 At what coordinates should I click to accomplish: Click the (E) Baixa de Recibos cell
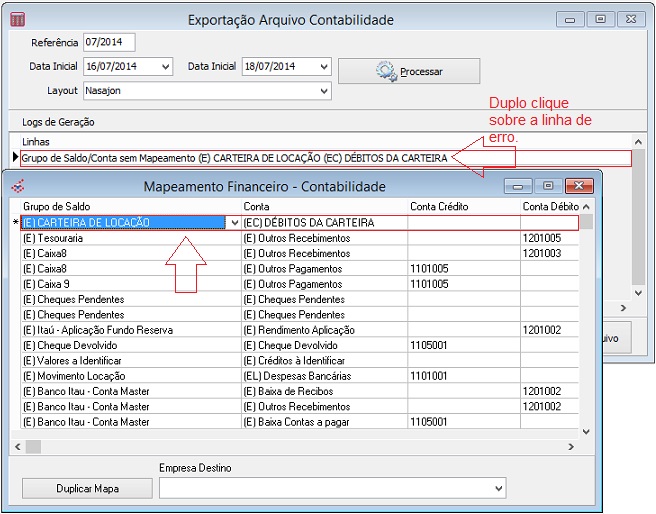pyautogui.click(x=325, y=391)
